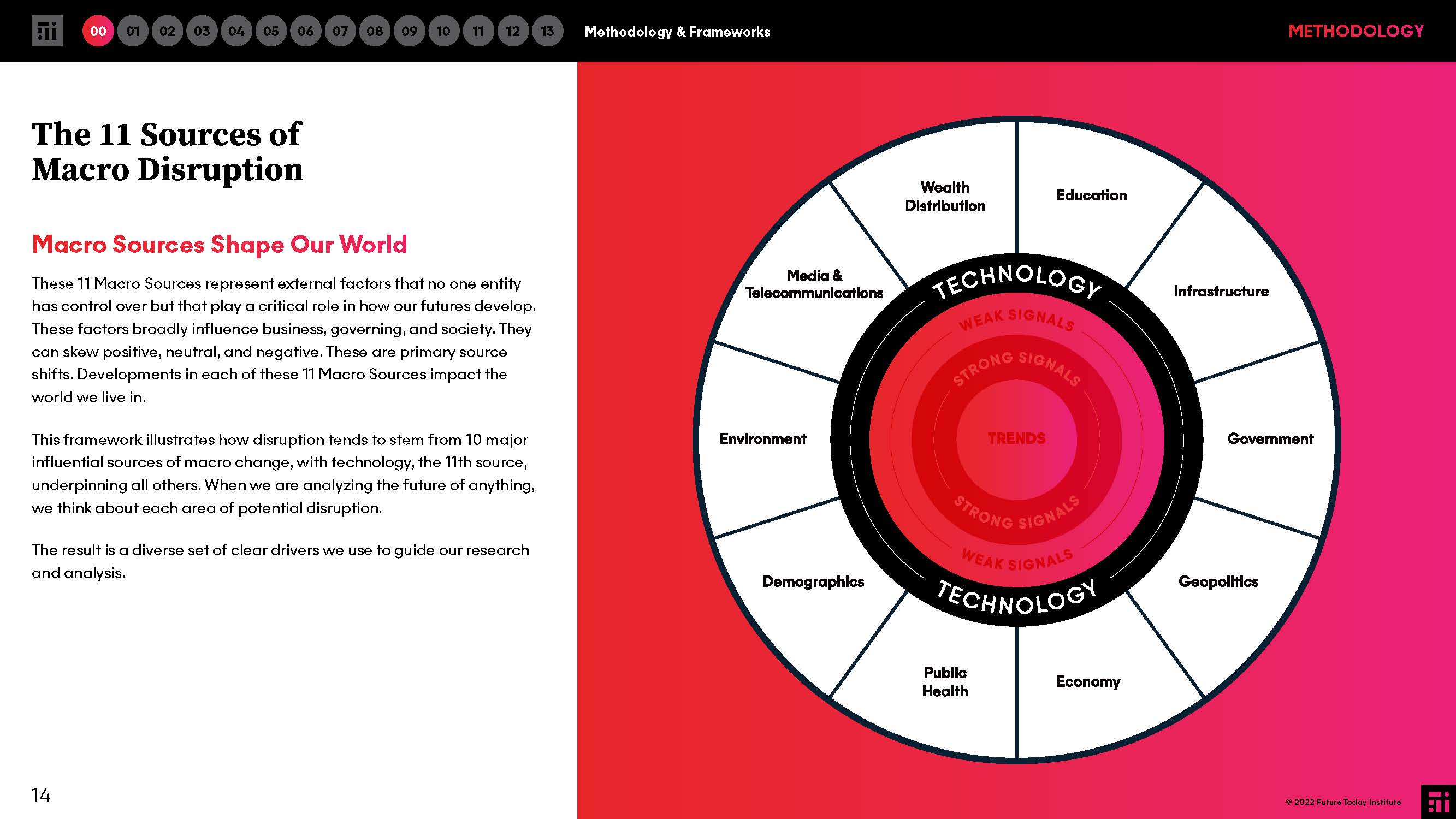Go to section 01 circle

click(x=133, y=31)
